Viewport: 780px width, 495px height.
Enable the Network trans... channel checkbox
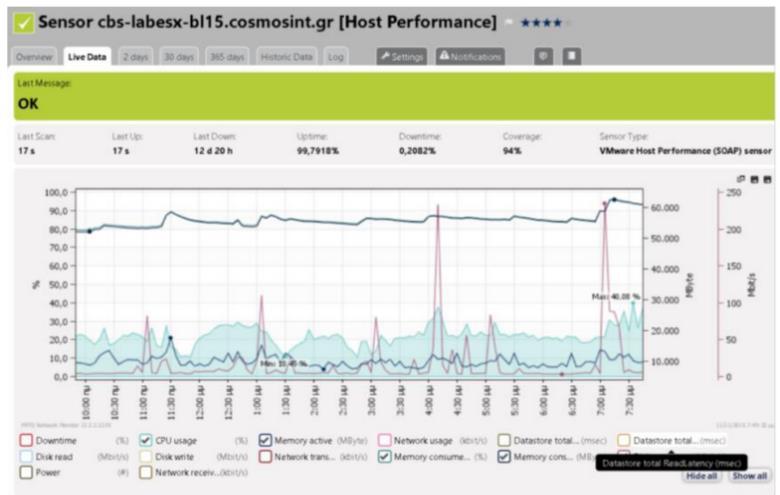coord(265,456)
